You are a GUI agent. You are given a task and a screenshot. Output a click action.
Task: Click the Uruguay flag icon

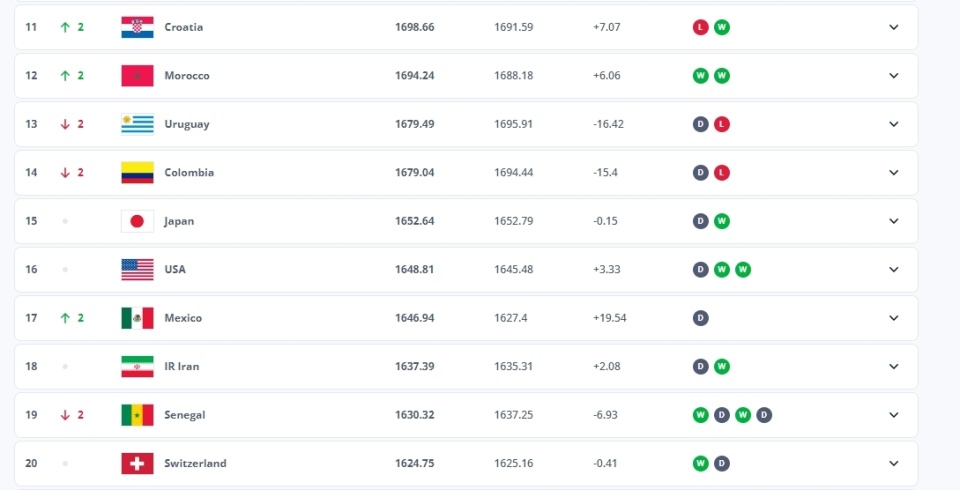click(x=137, y=124)
